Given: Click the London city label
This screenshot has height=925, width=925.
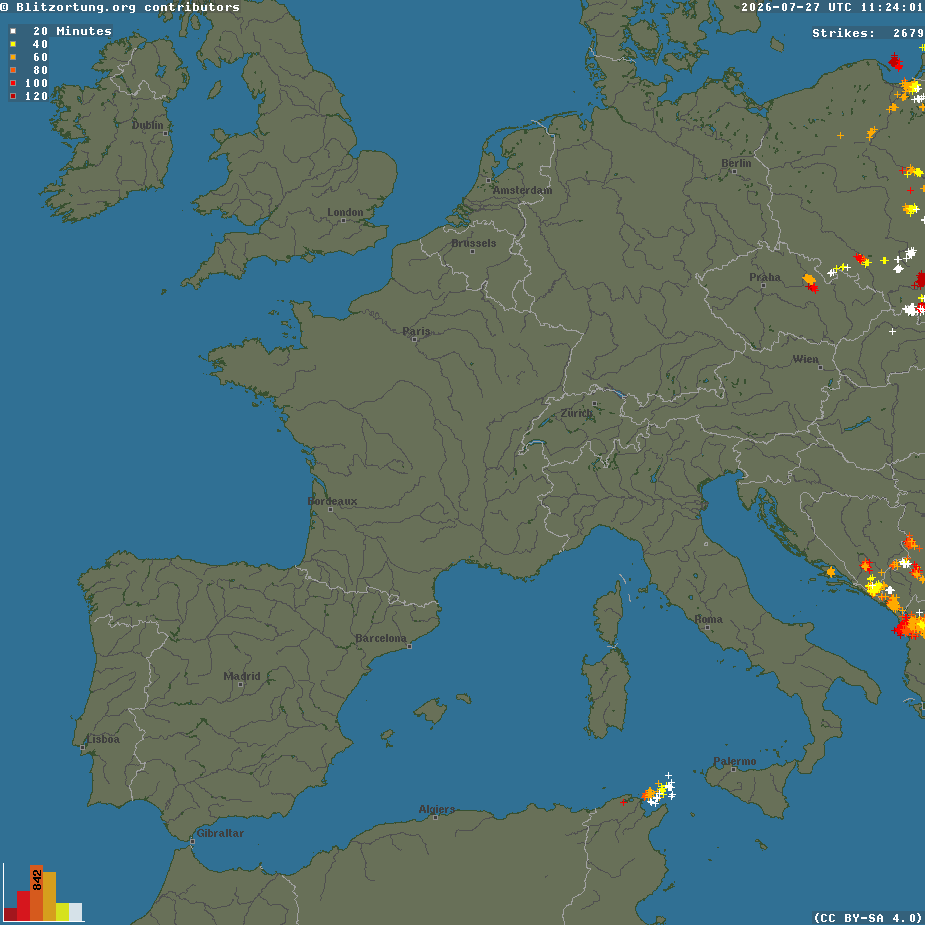Looking at the screenshot, I should [x=345, y=212].
